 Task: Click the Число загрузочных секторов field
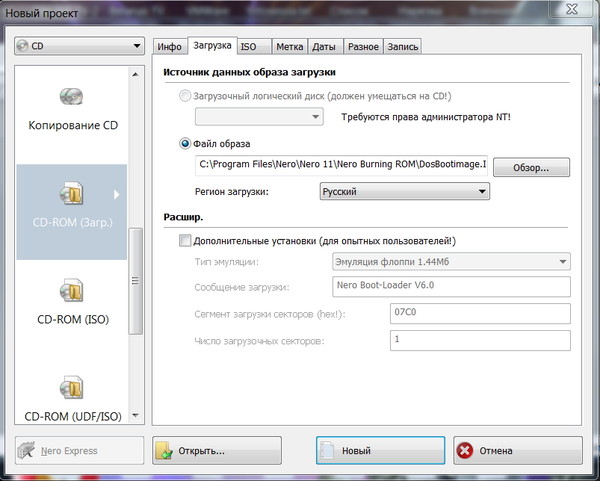(x=480, y=340)
